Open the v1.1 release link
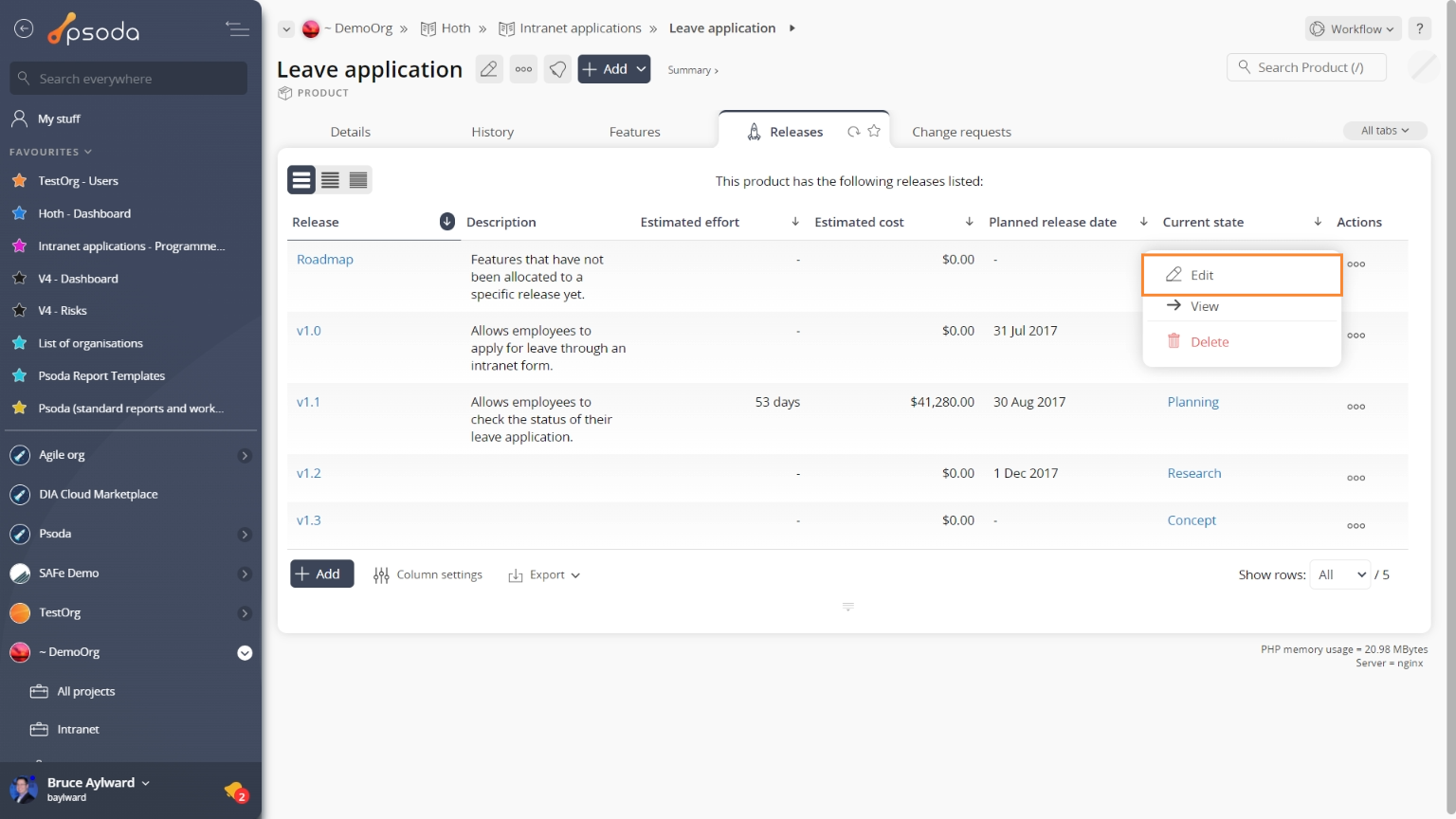This screenshot has width=1456, height=819. (x=308, y=402)
